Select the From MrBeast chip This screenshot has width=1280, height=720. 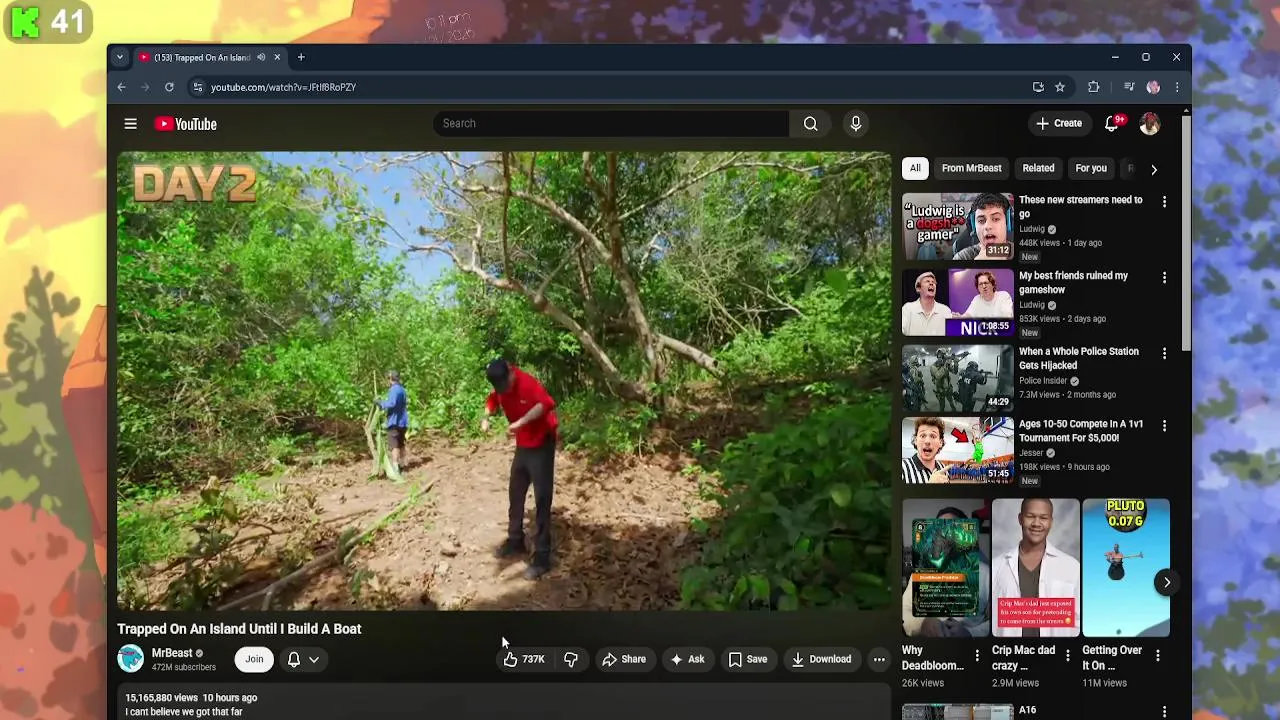click(x=971, y=168)
